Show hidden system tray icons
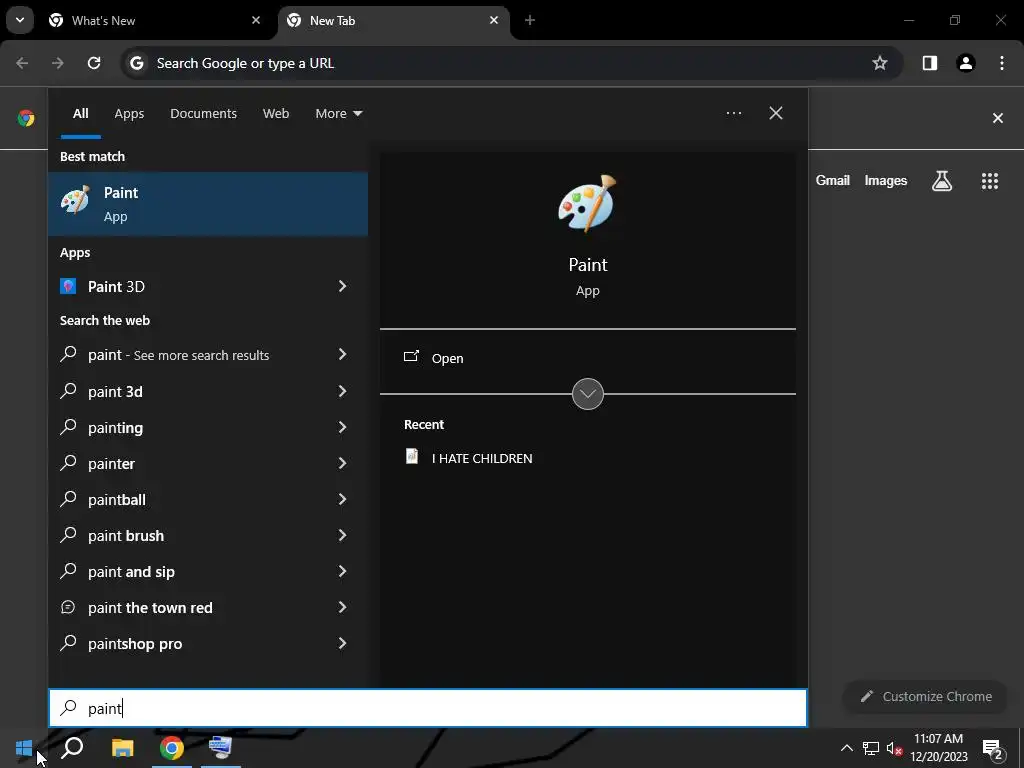Viewport: 1024px width, 768px height. pyautogui.click(x=846, y=748)
